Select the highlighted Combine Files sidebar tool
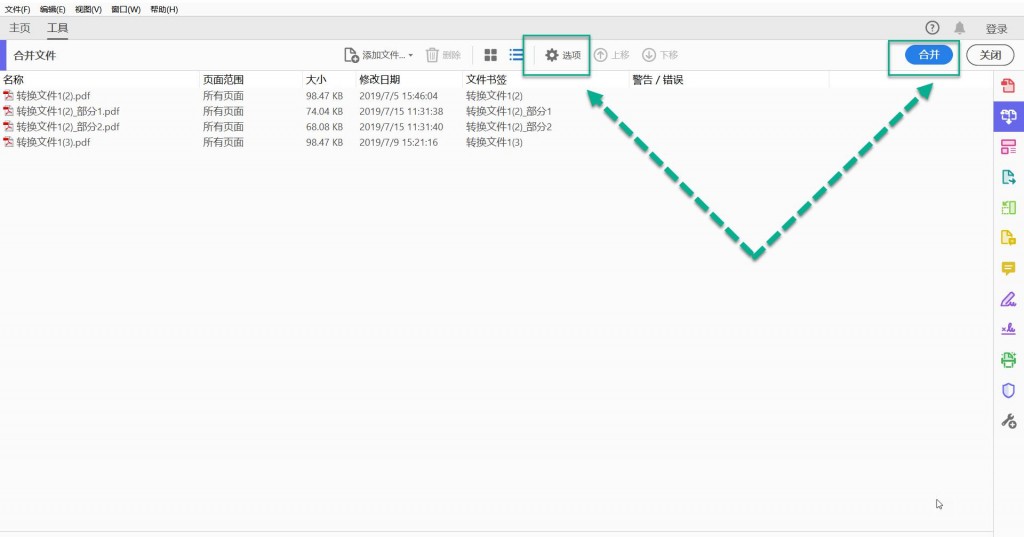 point(1008,116)
